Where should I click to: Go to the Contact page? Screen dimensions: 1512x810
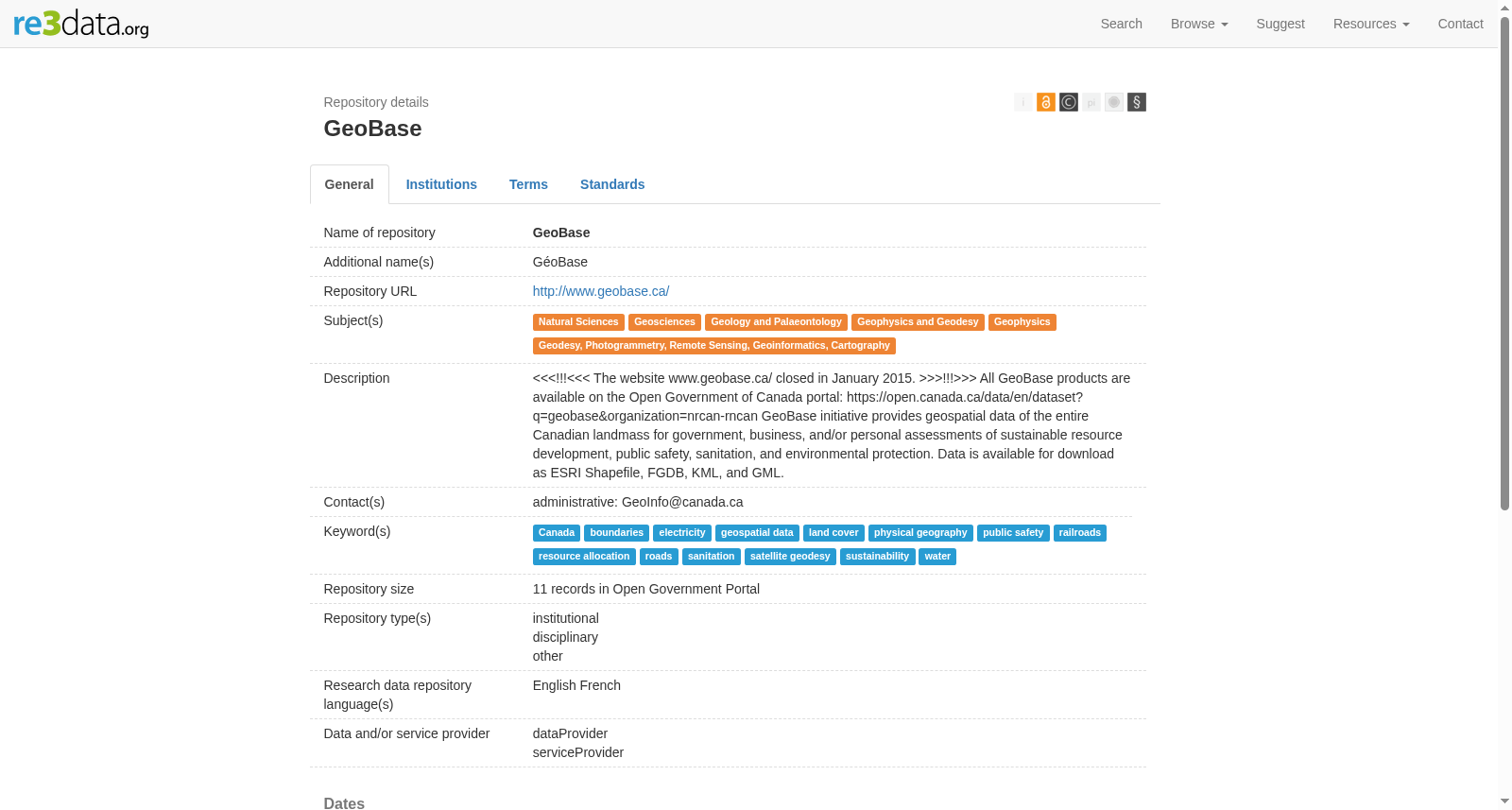pos(1461,24)
